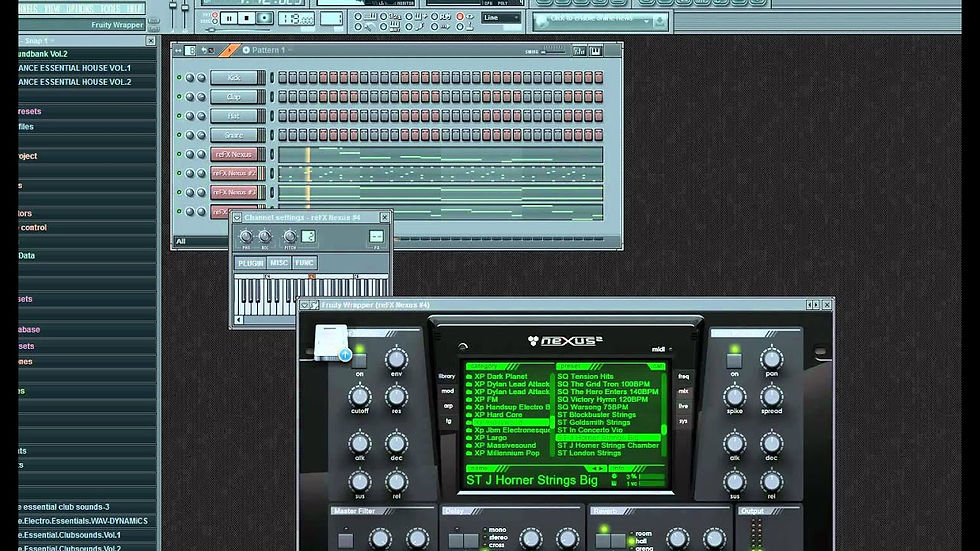Open ANCE ESSENTIAL HOUSE VOL.1 browser folder
Image resolution: width=980 pixels, height=551 pixels.
[74, 68]
